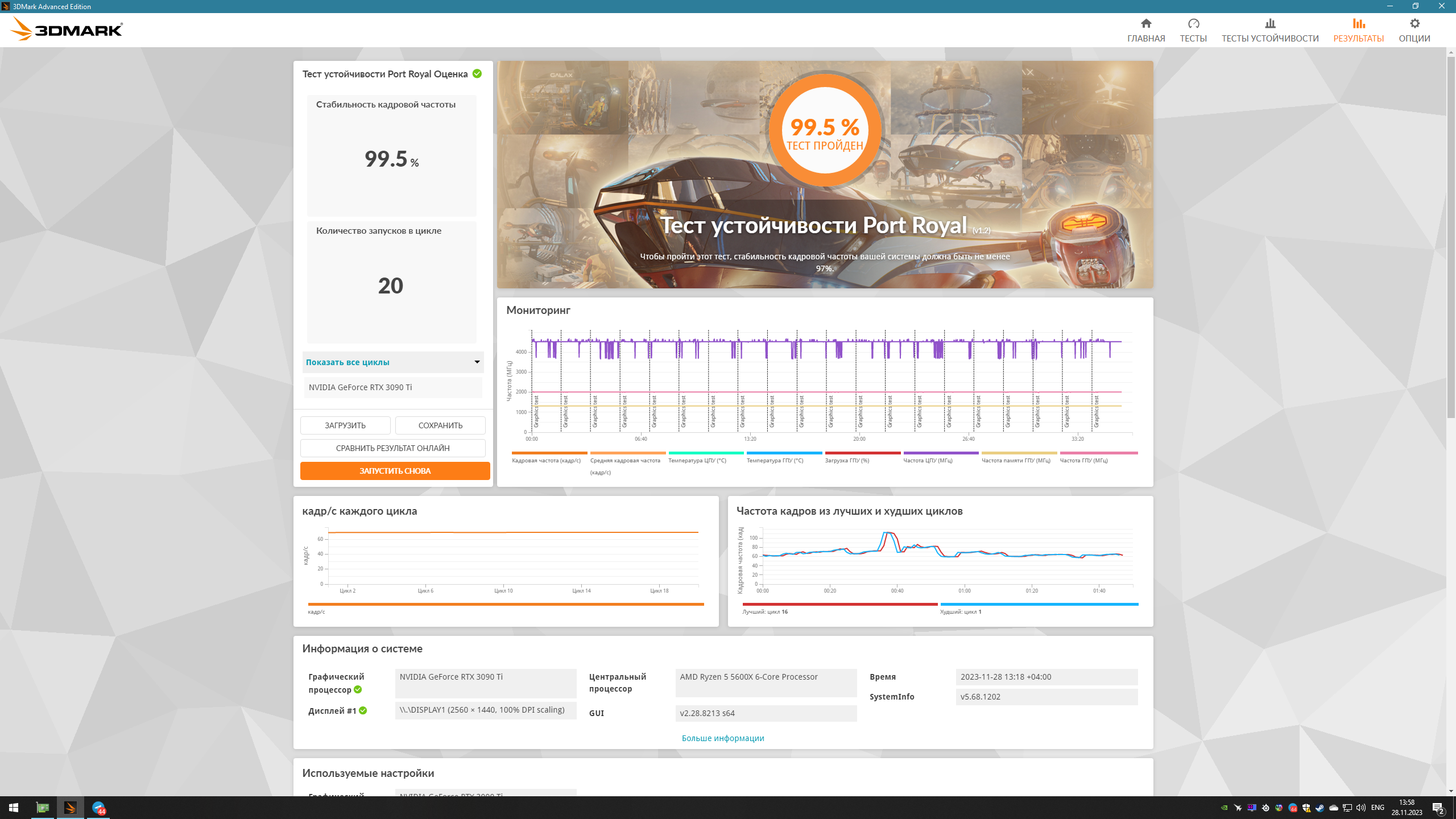
Task: Click the green checkmark beside Port Royal Оценка
Action: 477,74
